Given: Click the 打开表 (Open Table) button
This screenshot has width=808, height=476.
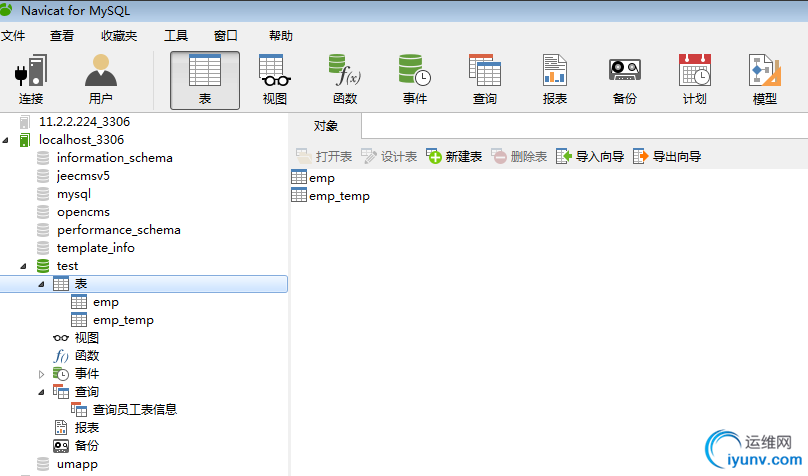Looking at the screenshot, I should 324,156.
